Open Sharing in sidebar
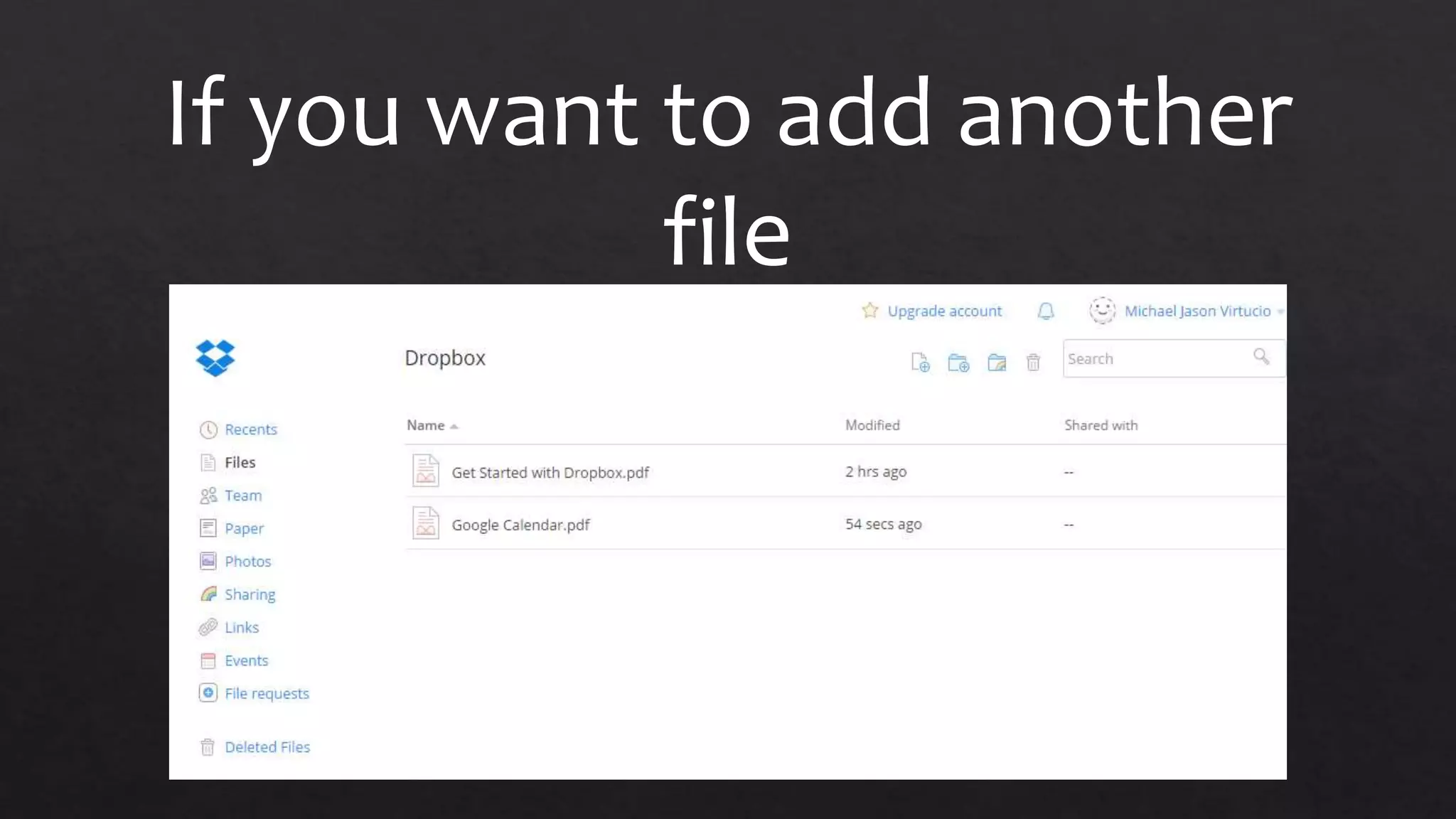 click(x=250, y=595)
